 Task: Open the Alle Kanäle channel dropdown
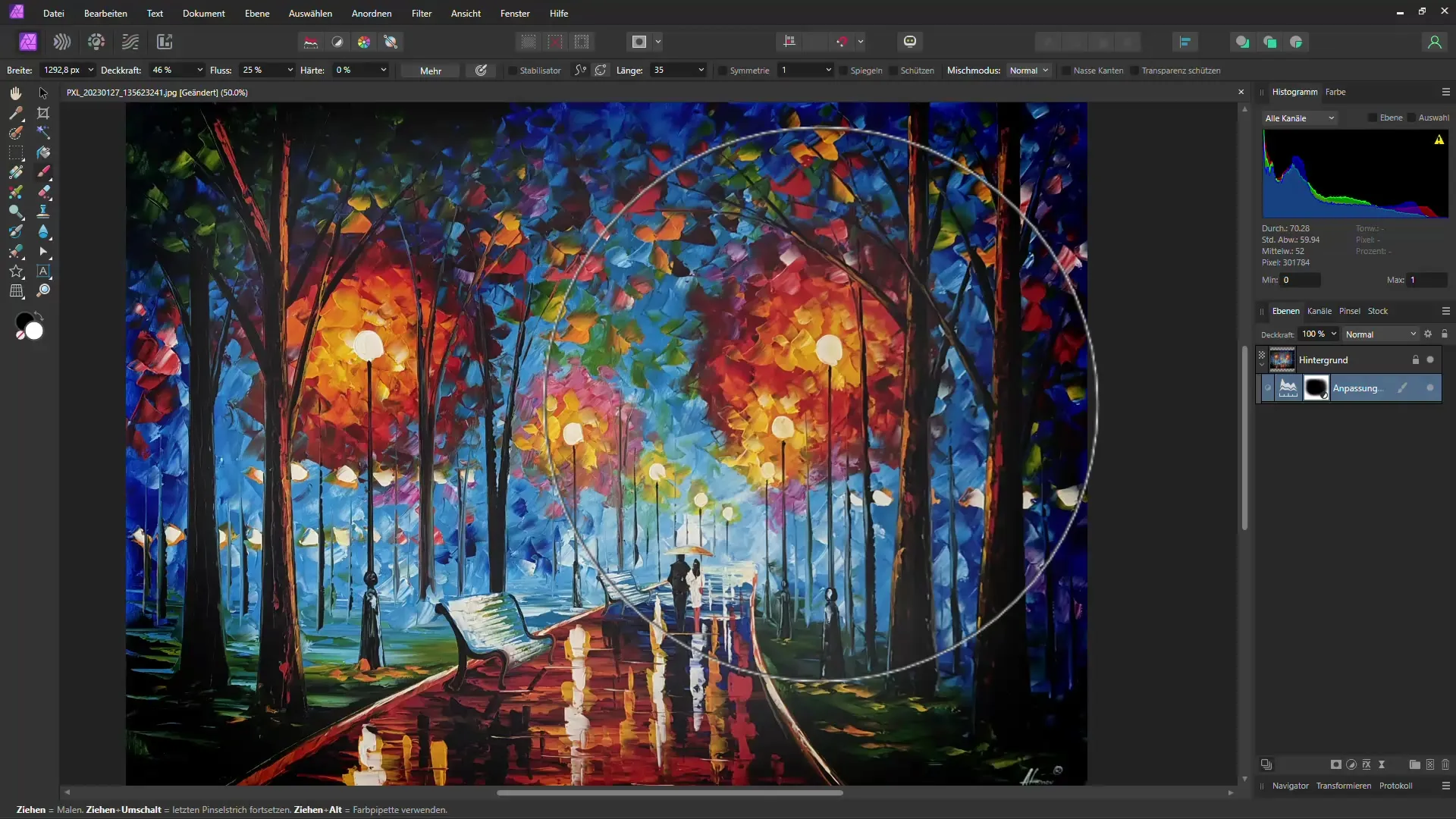pyautogui.click(x=1300, y=118)
